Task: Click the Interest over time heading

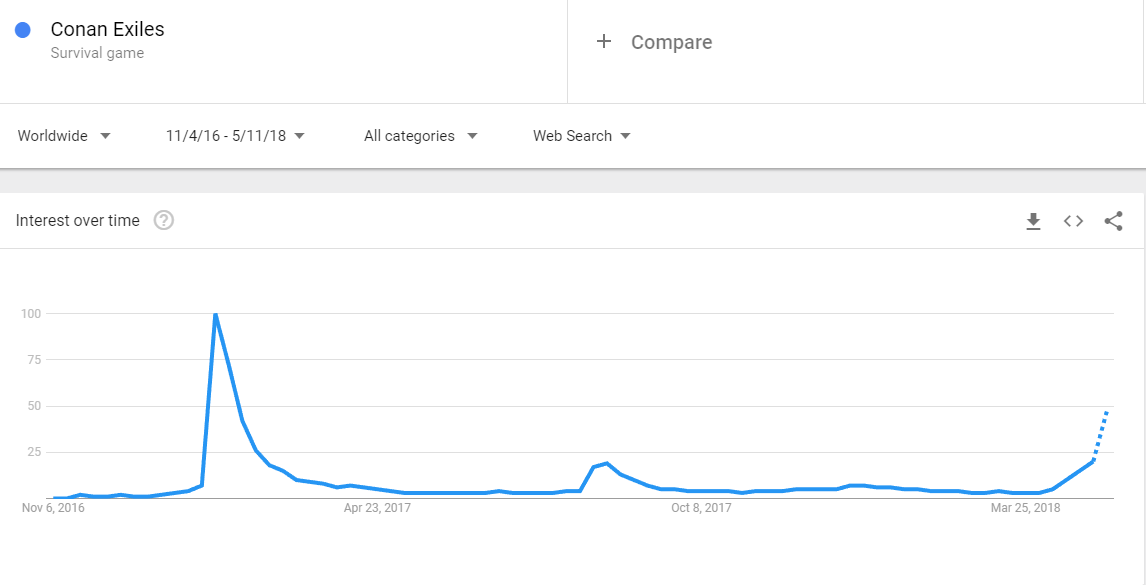Action: pyautogui.click(x=77, y=221)
